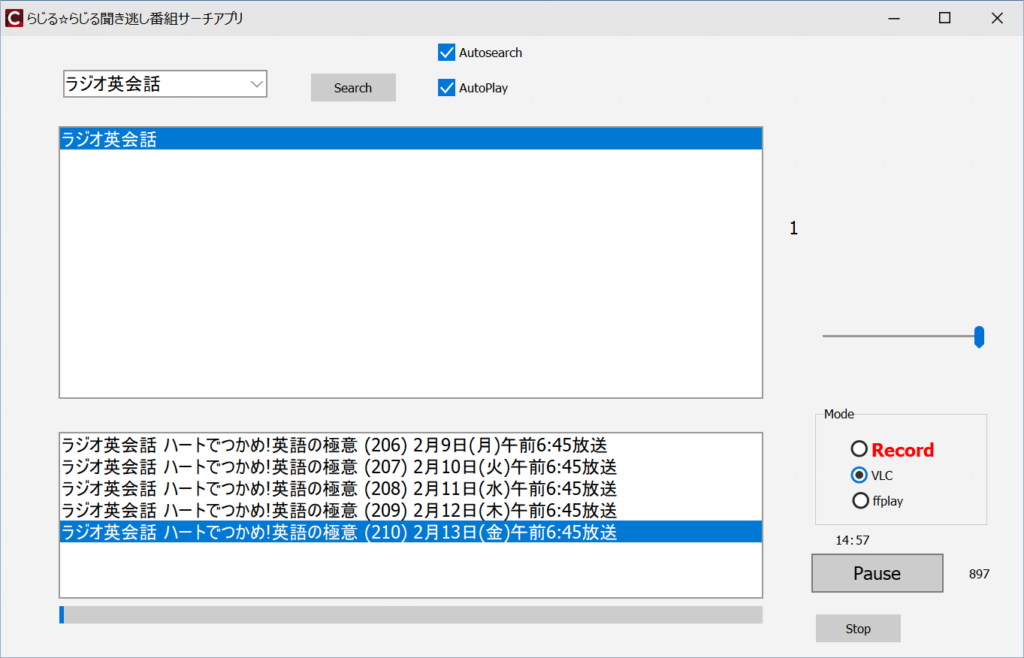Viewport: 1024px width, 658px height.
Task: Choose episode (207) broadcast 2月10日
Action: click(x=338, y=467)
